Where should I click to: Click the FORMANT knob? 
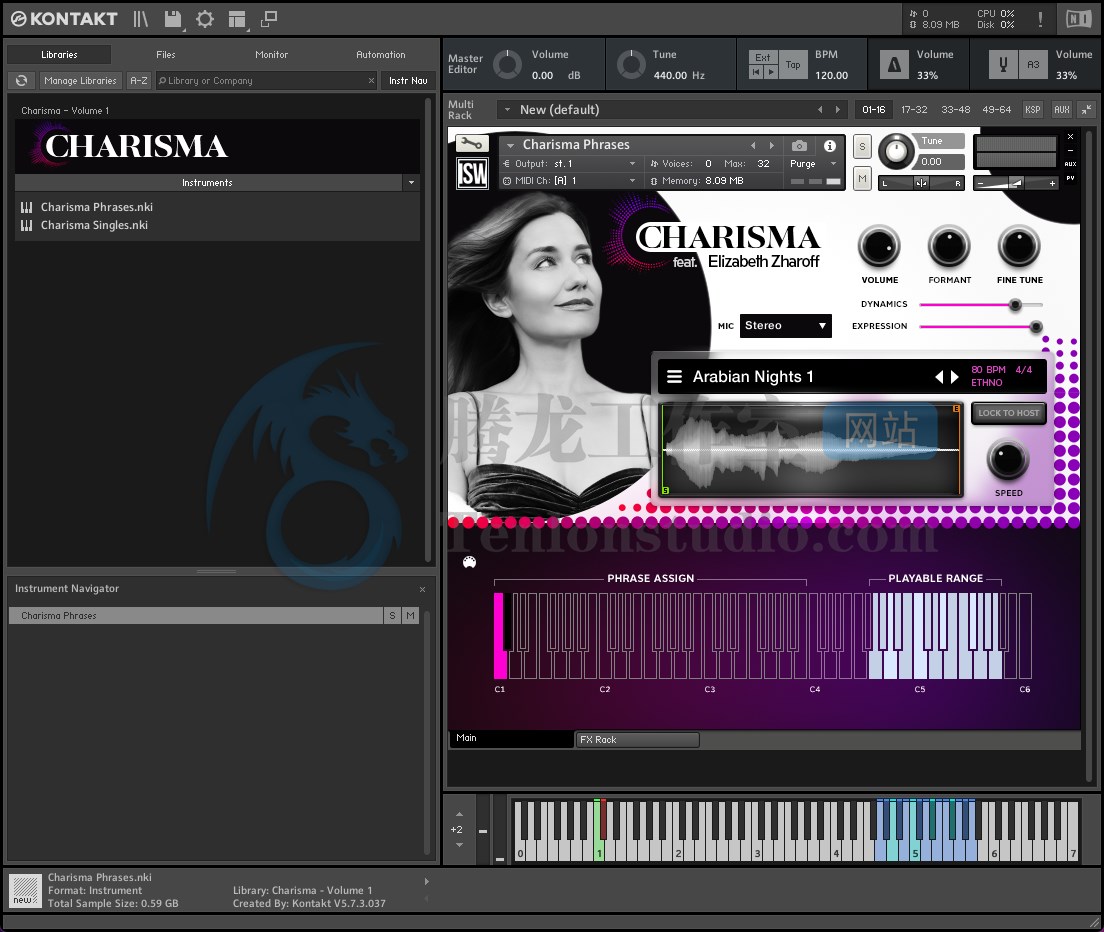[x=948, y=246]
